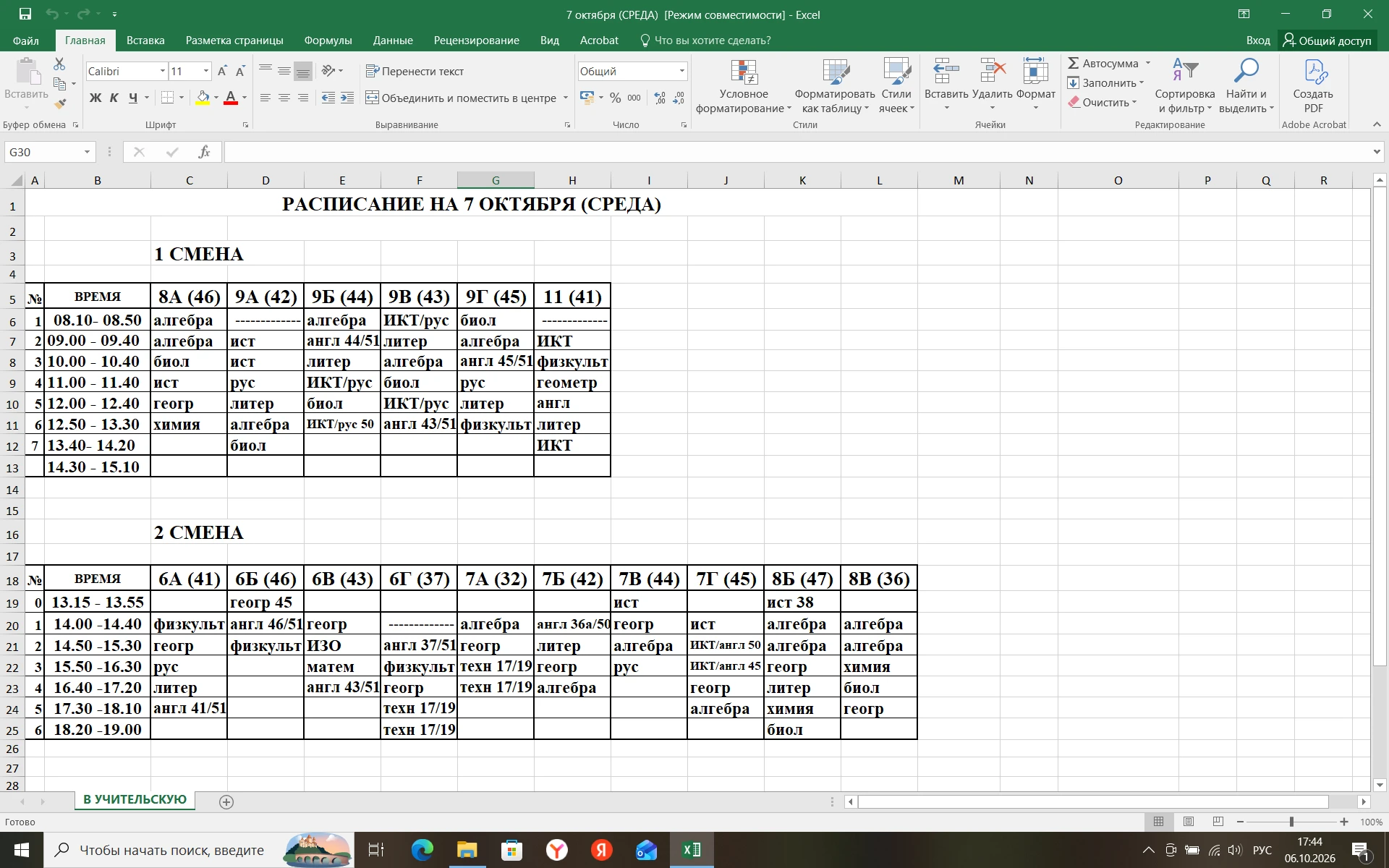Screen dimensions: 1389x868
Task: Open the Формулы ribbon tab
Action: click(x=328, y=41)
